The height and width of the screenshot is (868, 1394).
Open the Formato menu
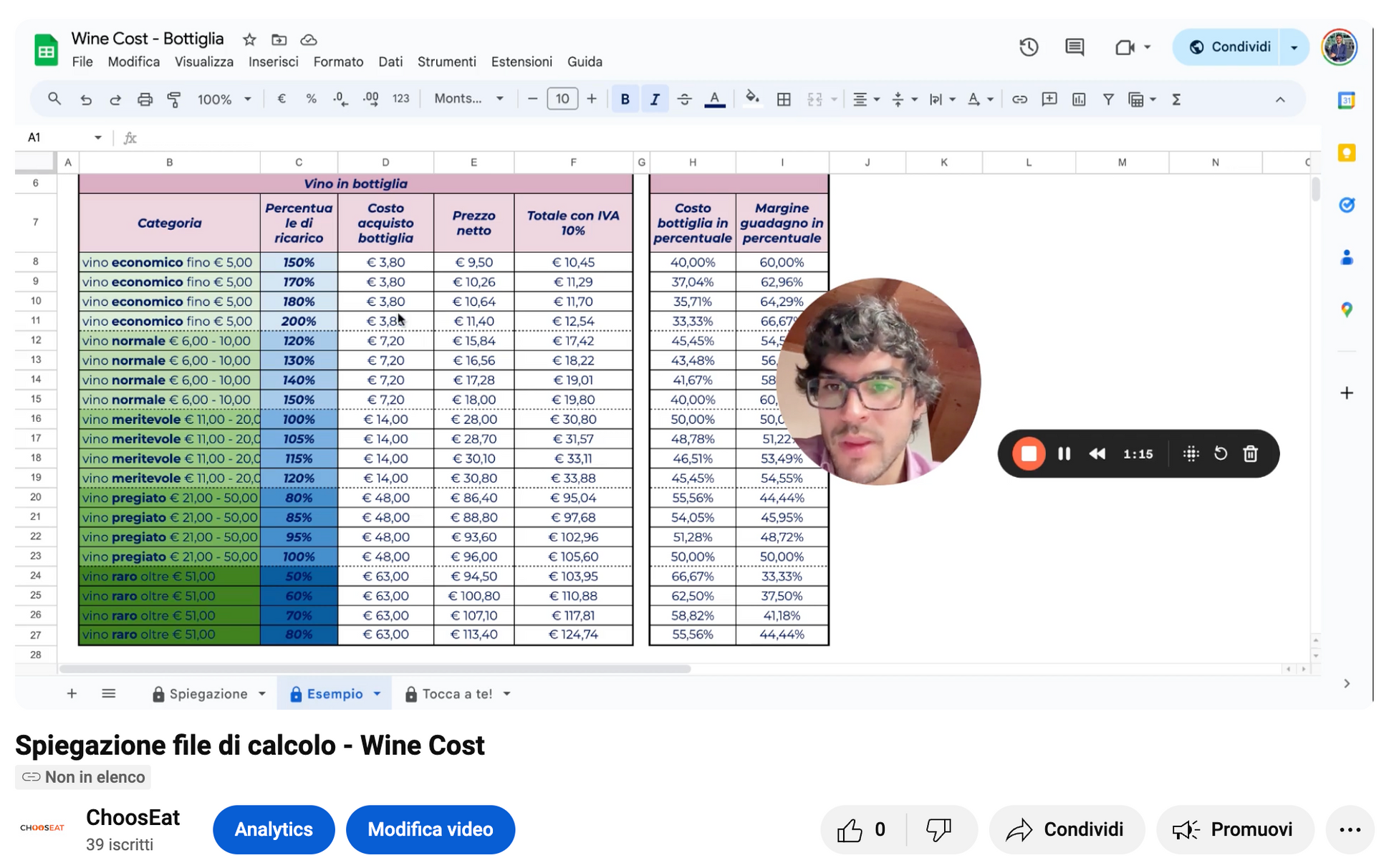point(338,62)
